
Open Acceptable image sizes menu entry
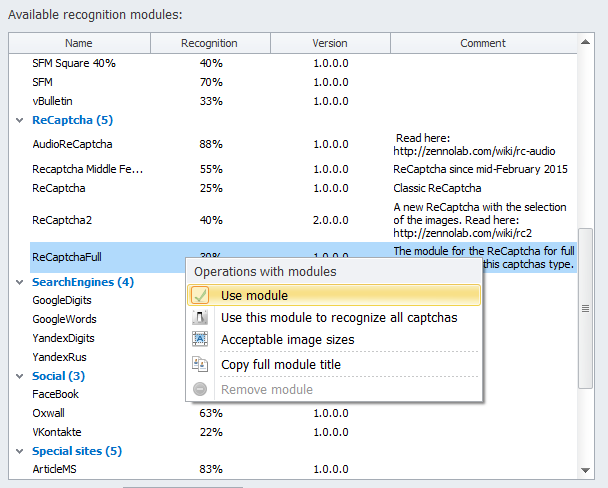[334, 340]
